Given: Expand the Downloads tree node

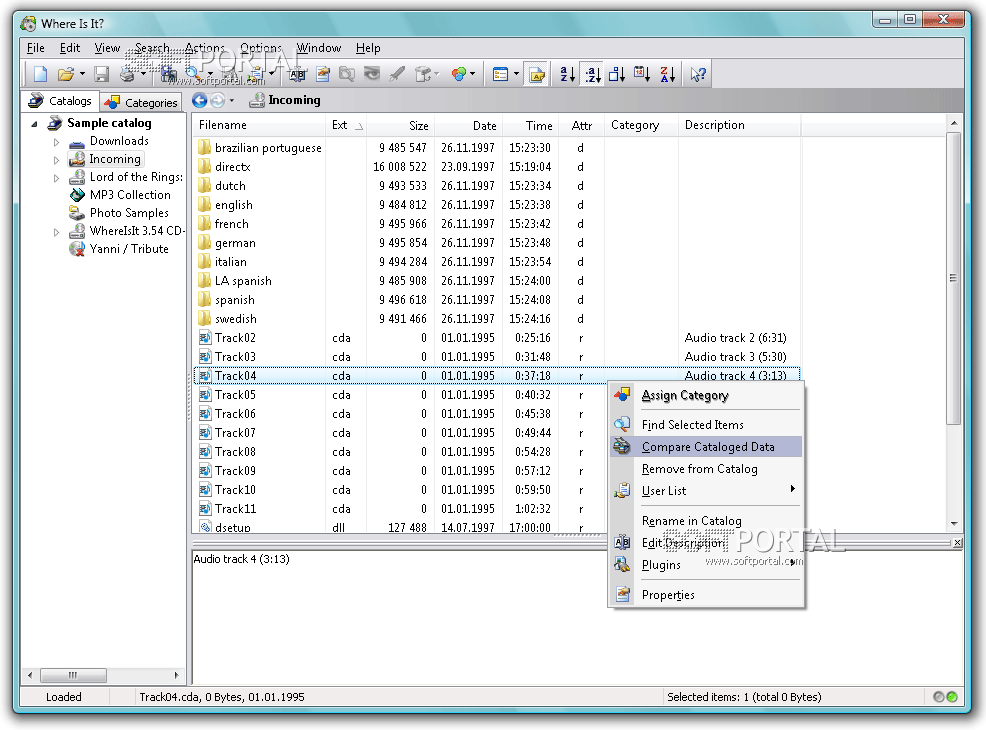Looking at the screenshot, I should [x=56, y=142].
